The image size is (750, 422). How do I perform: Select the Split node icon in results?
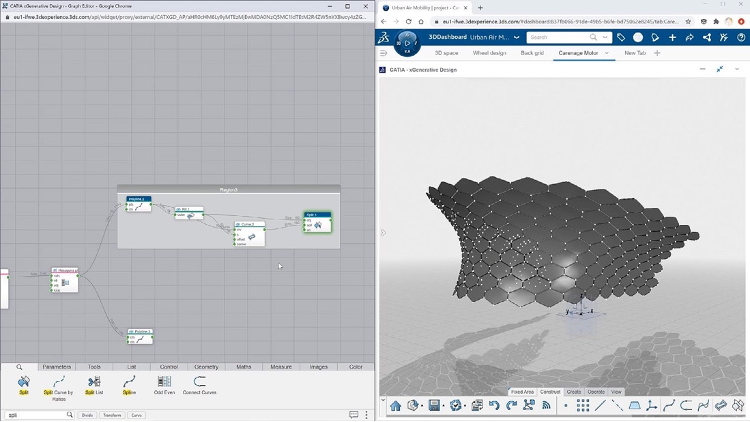tap(23, 382)
